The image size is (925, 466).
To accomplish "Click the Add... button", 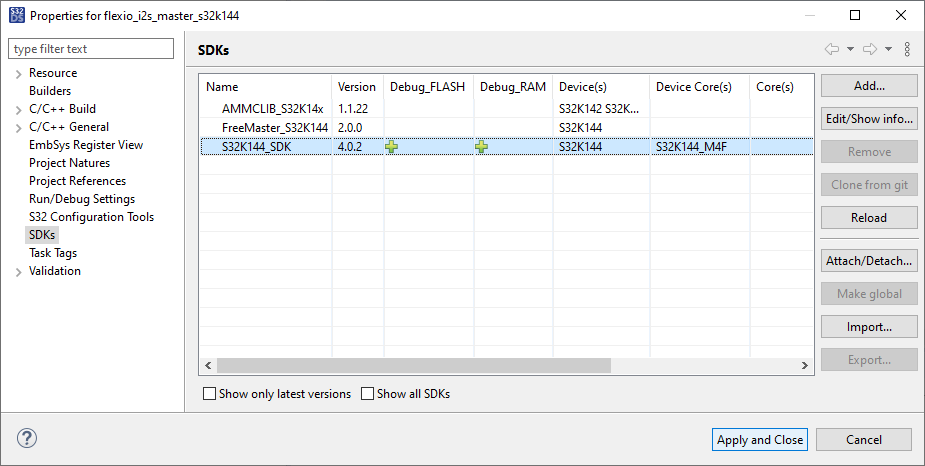I will tap(869, 86).
